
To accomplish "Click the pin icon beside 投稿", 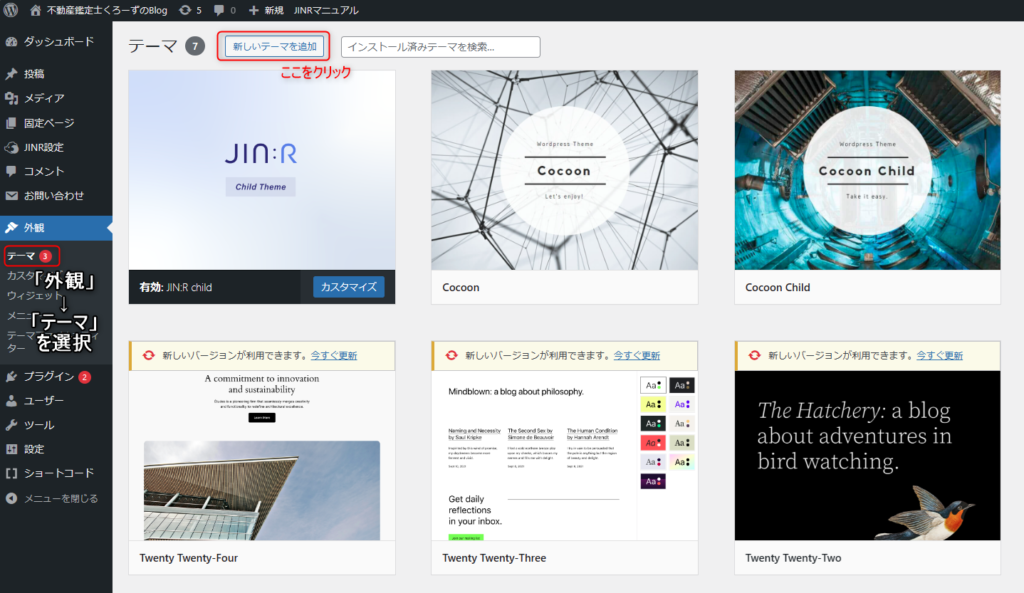I will click(x=11, y=74).
